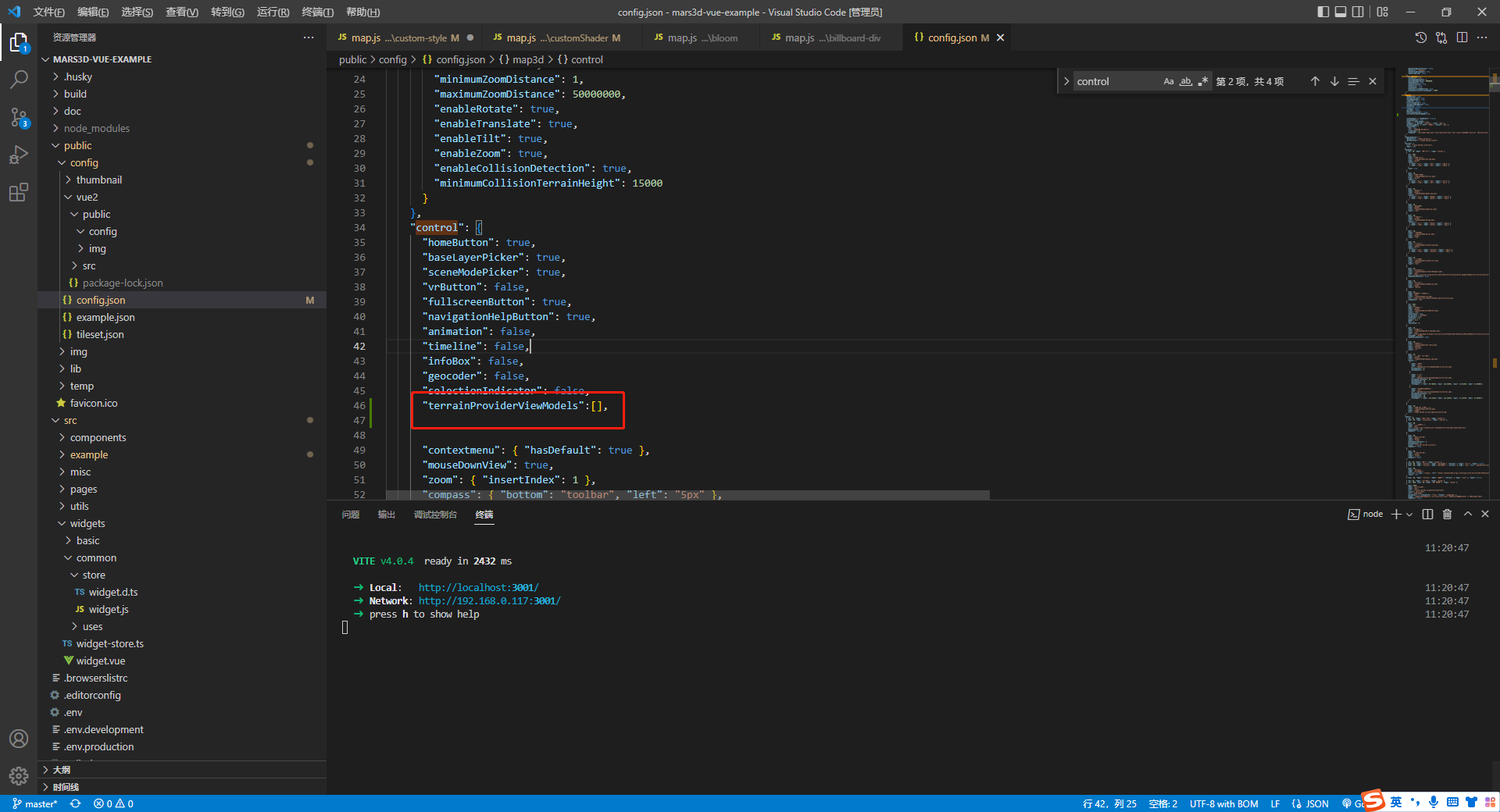Click the master* branch in status bar
Viewport: 1500px width, 812px height.
[x=35, y=803]
